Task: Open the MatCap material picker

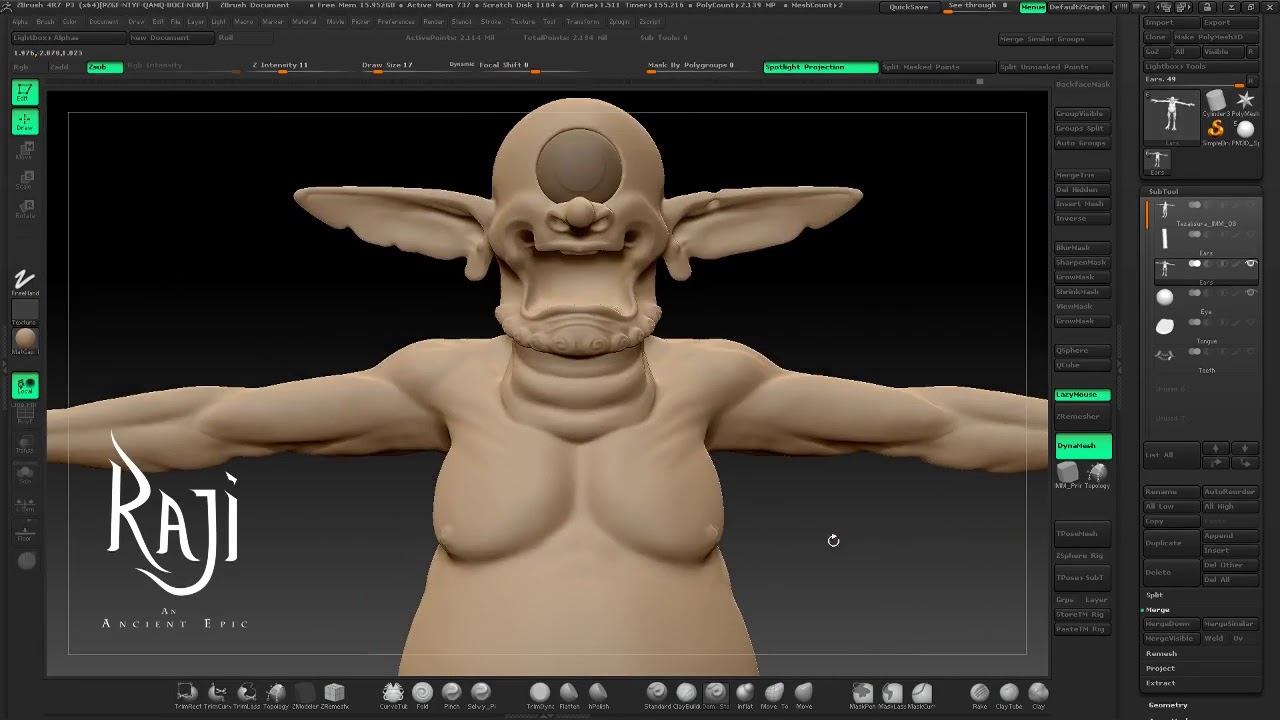Action: pyautogui.click(x=25, y=342)
